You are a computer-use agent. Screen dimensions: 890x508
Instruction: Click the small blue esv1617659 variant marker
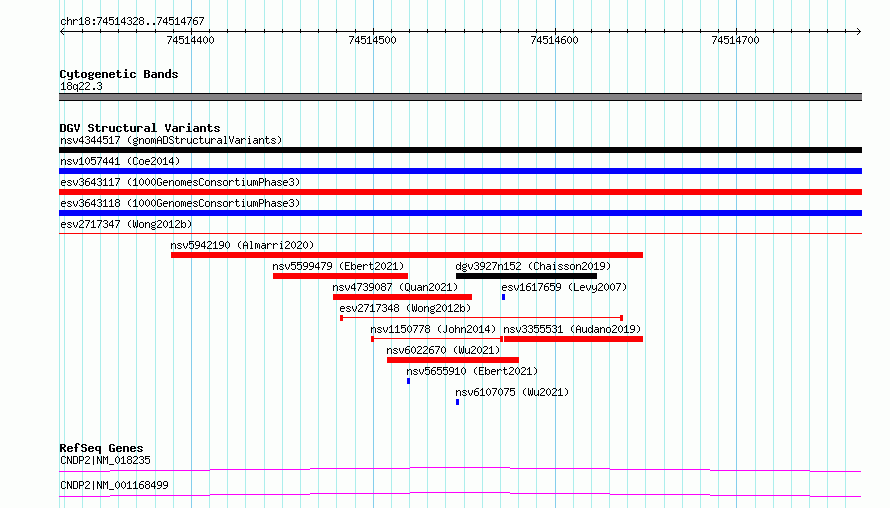(503, 297)
